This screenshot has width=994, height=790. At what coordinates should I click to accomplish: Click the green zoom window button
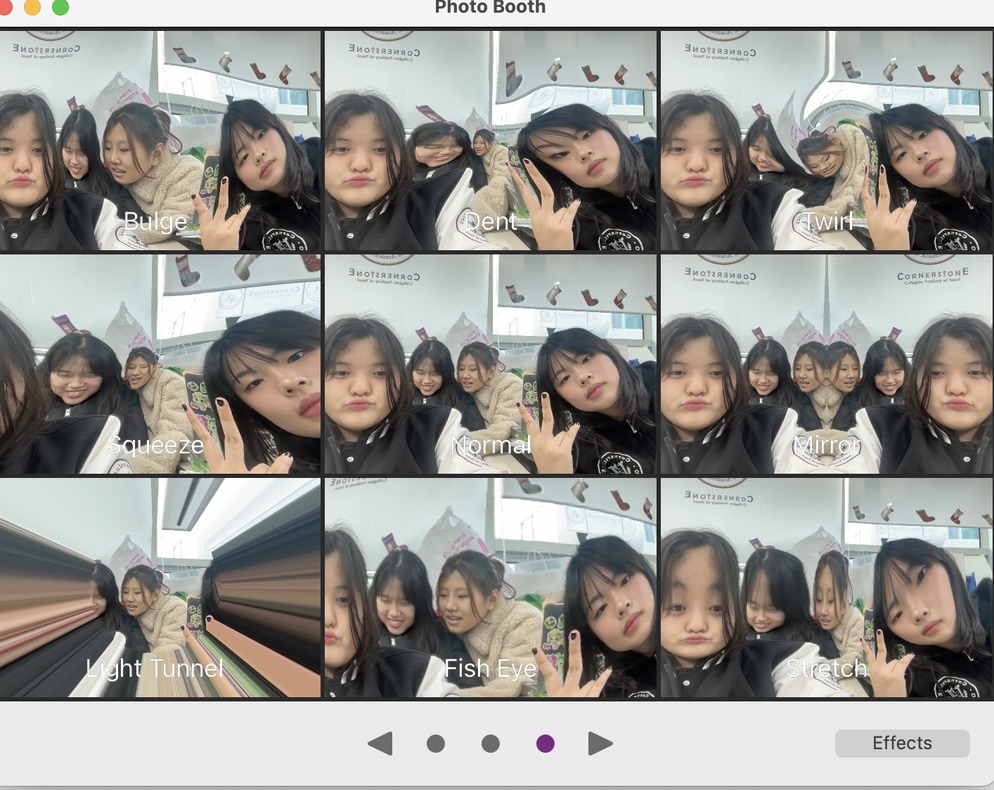[60, 7]
